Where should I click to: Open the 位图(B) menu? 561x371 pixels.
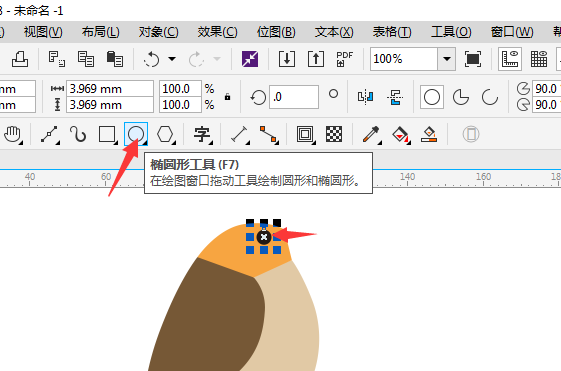276,32
